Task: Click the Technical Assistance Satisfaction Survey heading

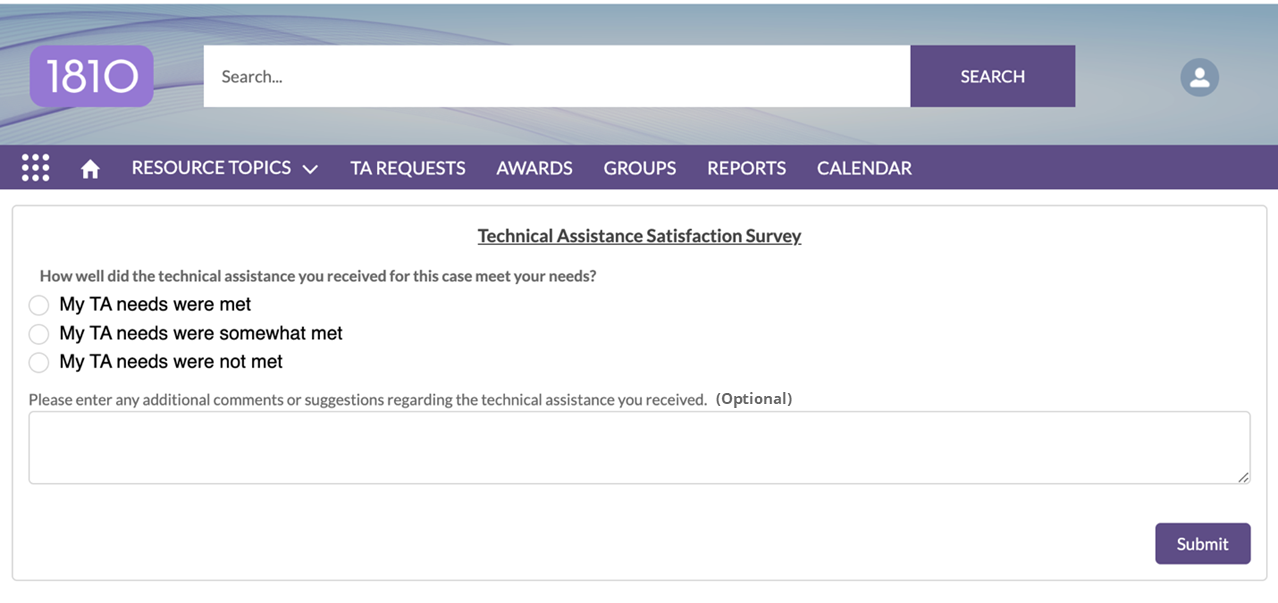Action: pyautogui.click(x=639, y=236)
